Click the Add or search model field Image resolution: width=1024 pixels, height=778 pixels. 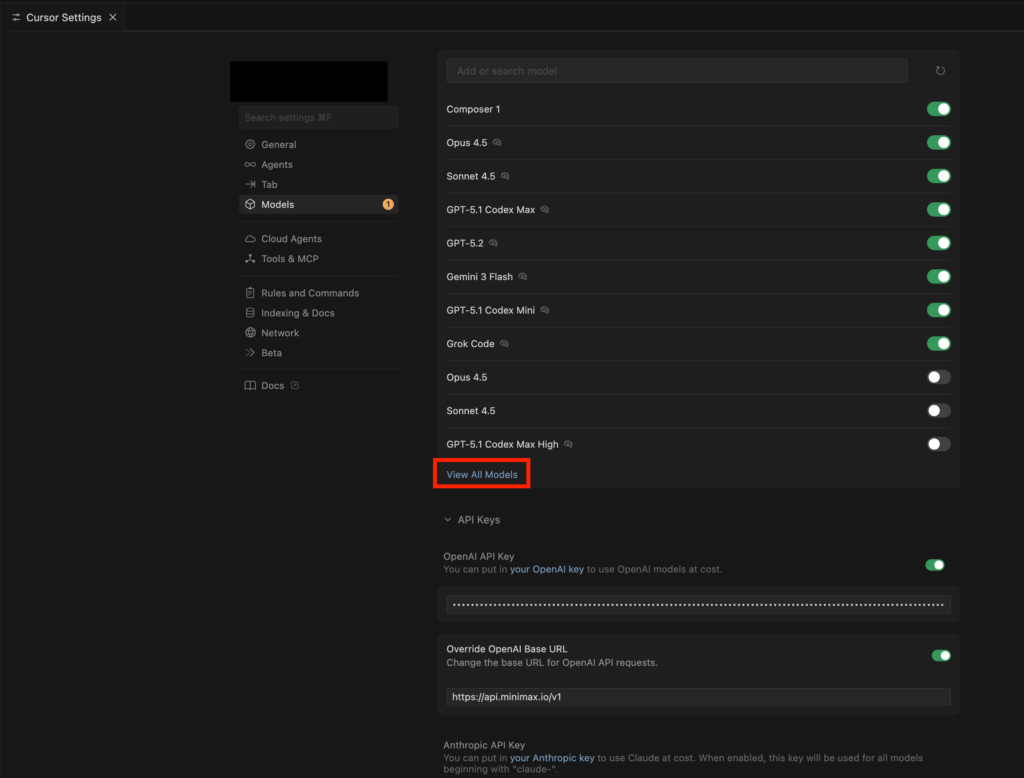tap(677, 71)
